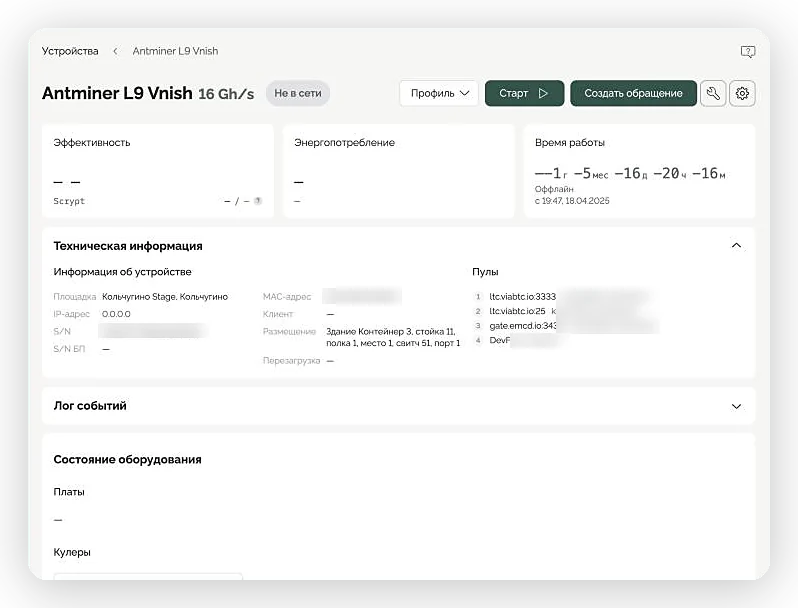The image size is (798, 608).
Task: Click the 16 Gh/s hashrate text
Action: [226, 94]
